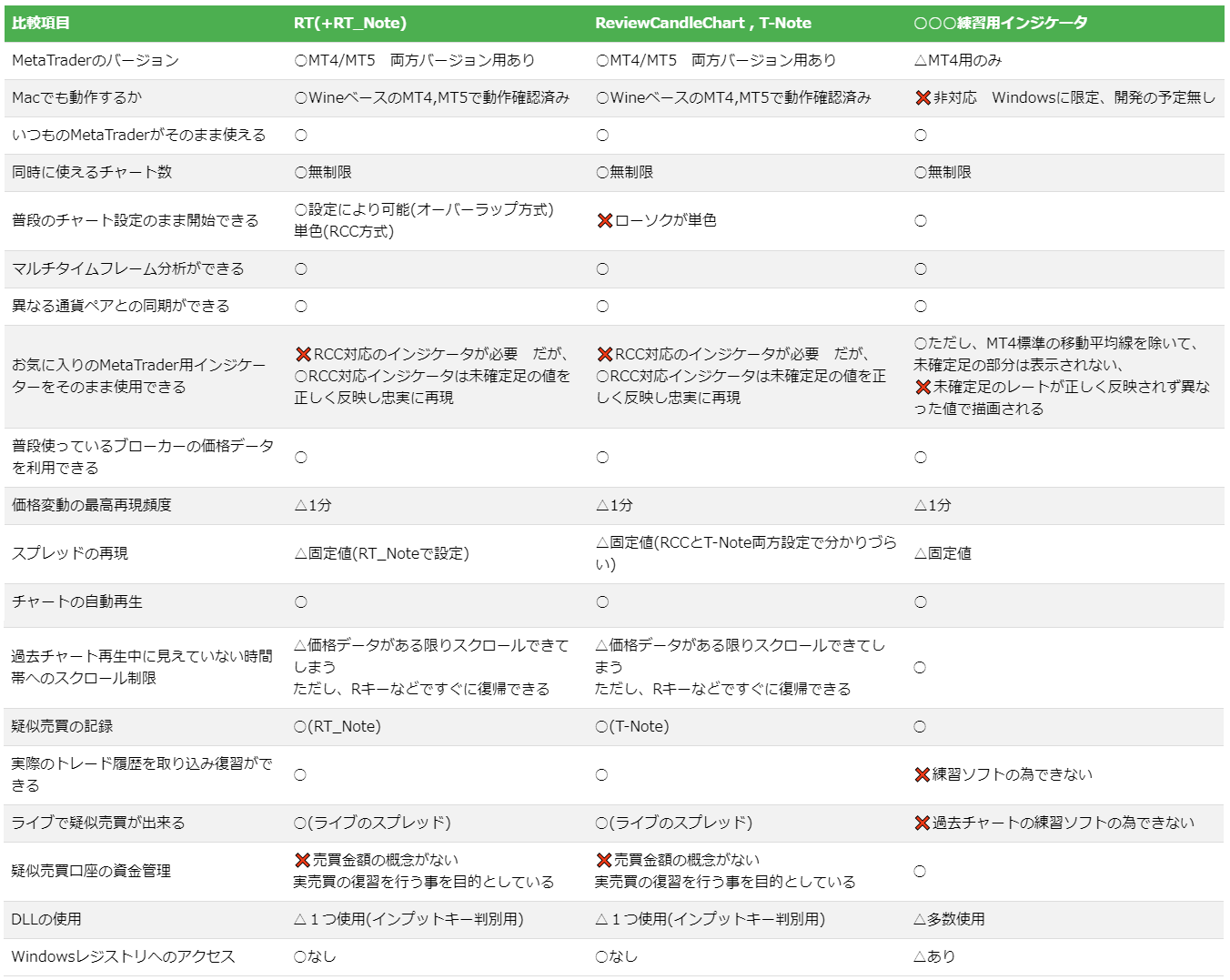Select 'マルチタイムフレーム分析ができる' row label
Viewport: 1230px width, 980px height.
click(x=128, y=269)
